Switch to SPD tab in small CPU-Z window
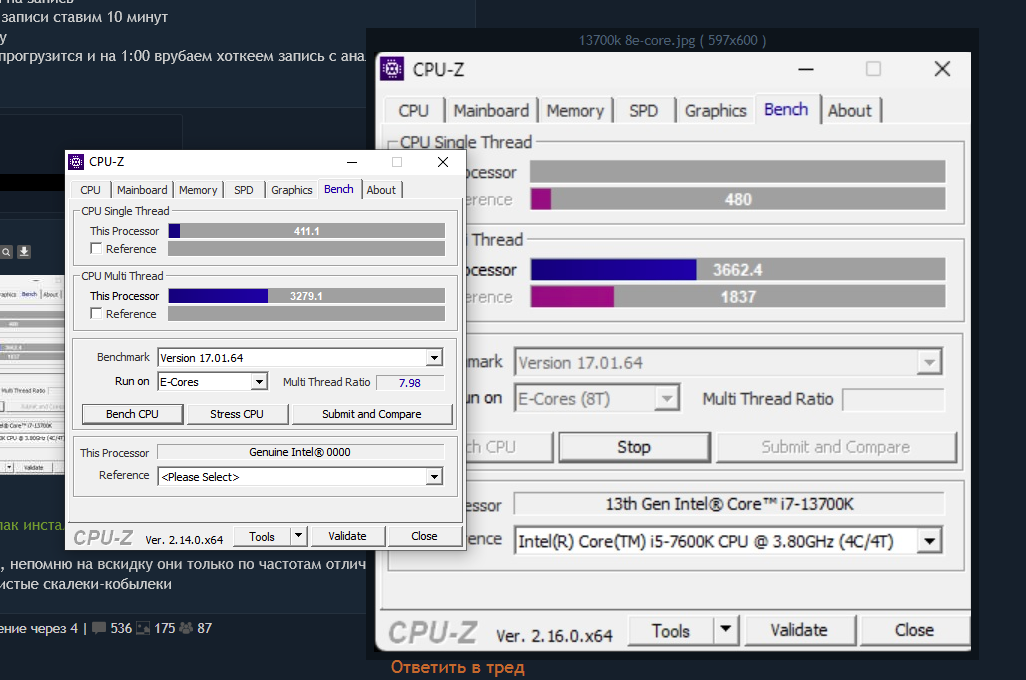1026x680 pixels. click(243, 190)
